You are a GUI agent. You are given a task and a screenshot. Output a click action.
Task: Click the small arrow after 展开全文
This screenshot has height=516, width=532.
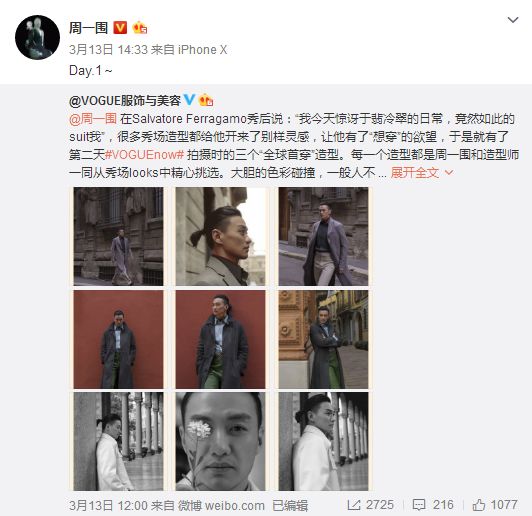tap(449, 173)
